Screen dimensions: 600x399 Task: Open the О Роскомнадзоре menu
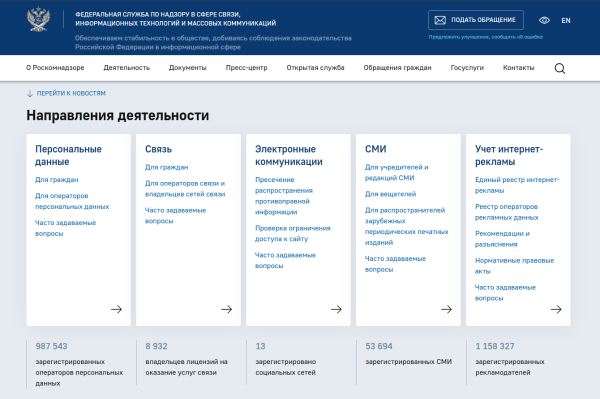(55, 68)
